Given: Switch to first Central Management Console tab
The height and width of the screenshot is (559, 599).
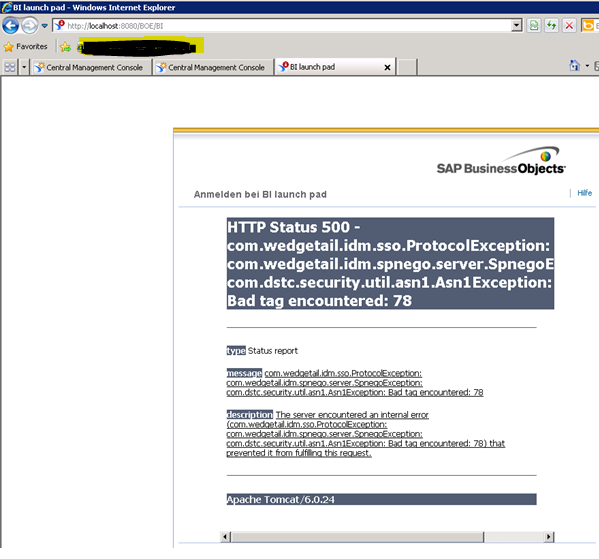Looking at the screenshot, I should (x=91, y=67).
